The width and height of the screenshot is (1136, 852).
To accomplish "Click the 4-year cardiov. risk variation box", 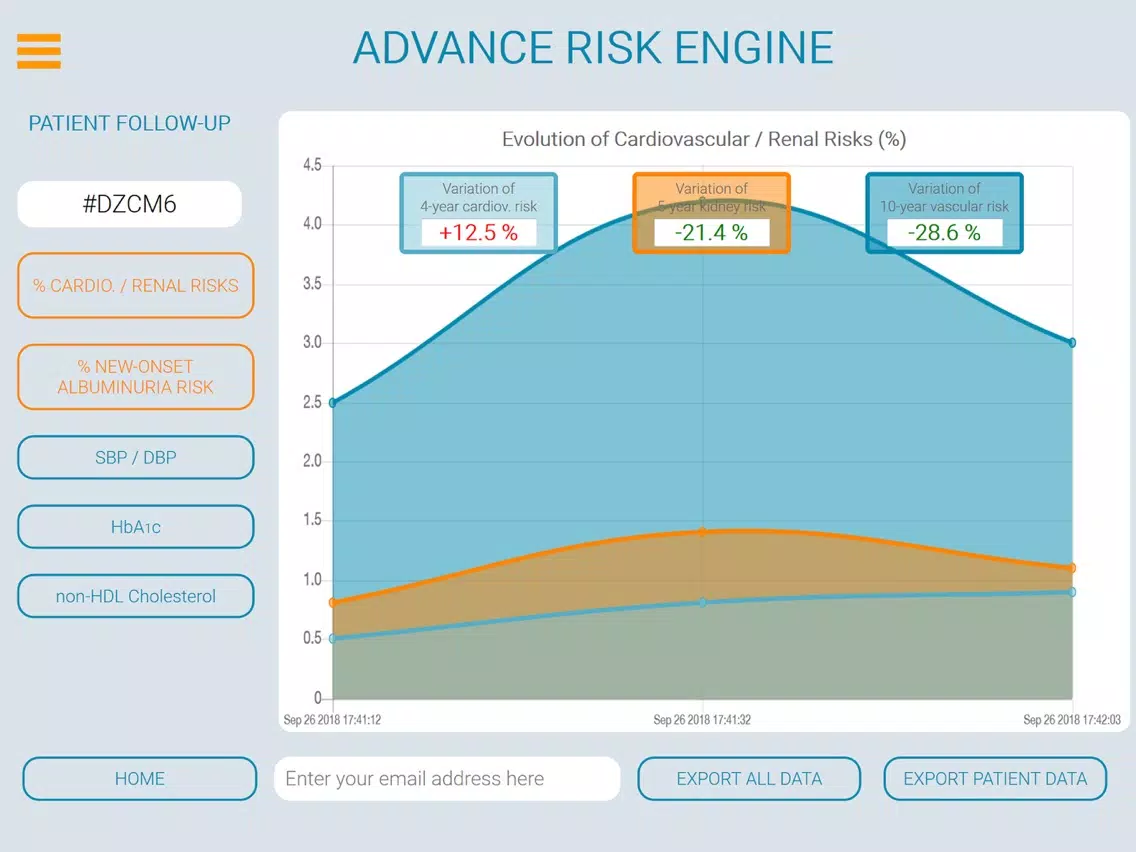I will click(x=479, y=213).
